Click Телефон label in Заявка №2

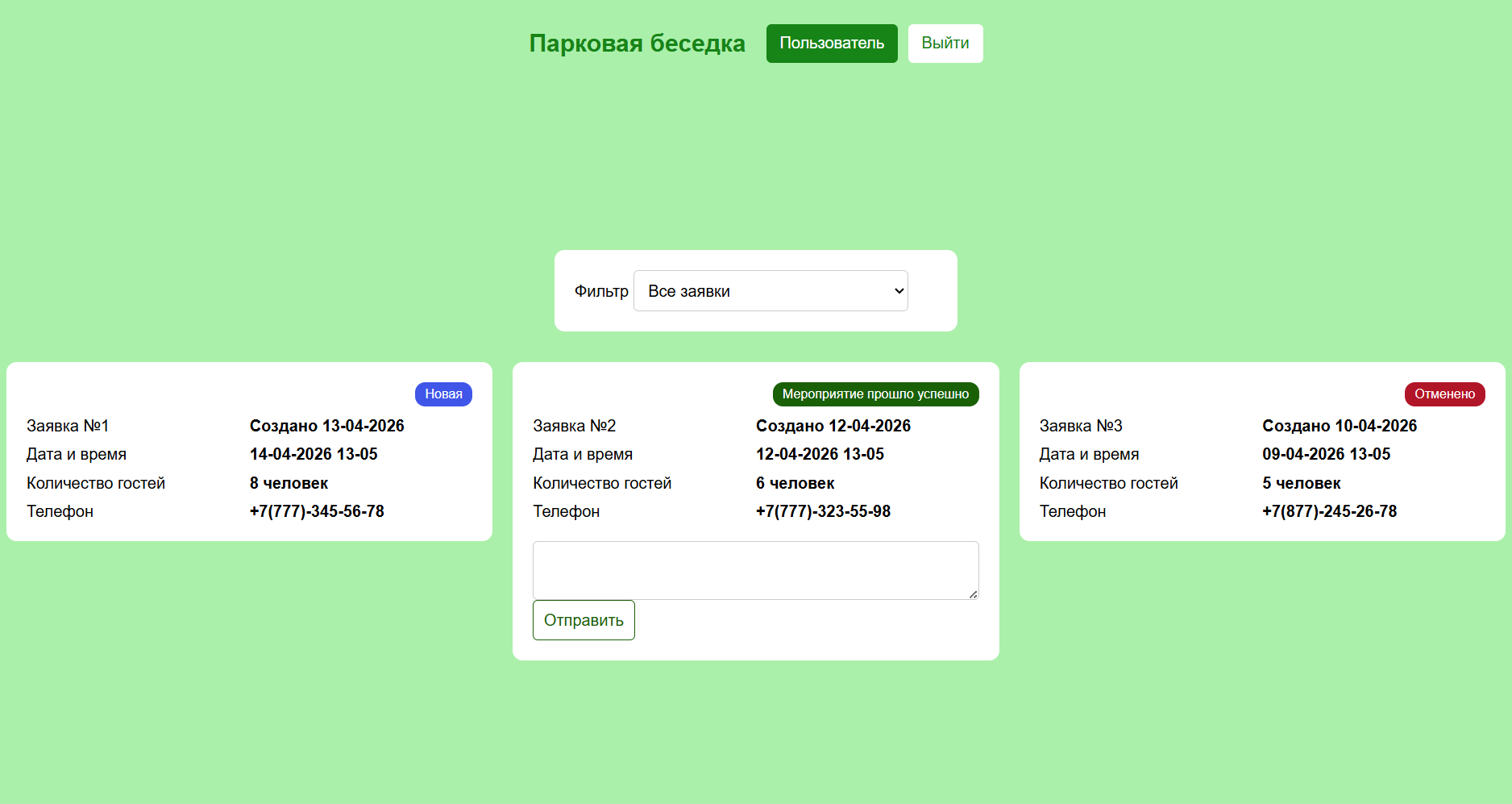tap(566, 511)
